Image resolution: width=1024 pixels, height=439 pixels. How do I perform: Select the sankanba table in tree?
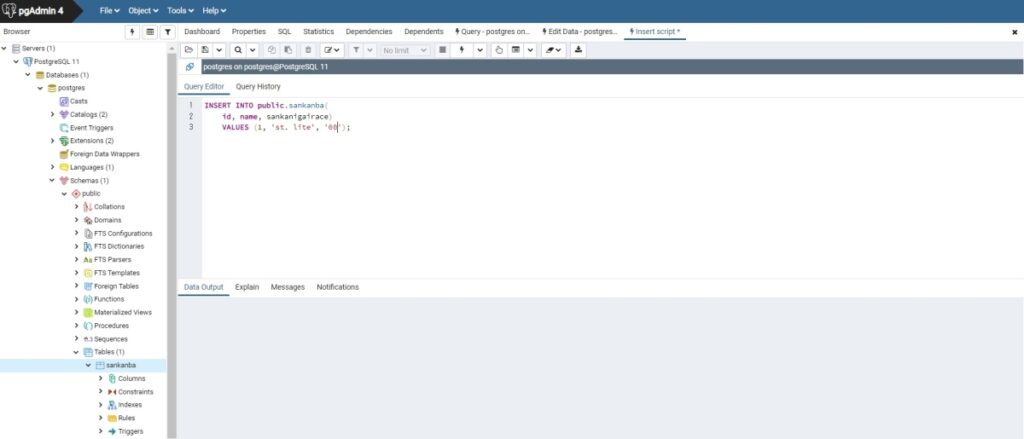(x=120, y=365)
